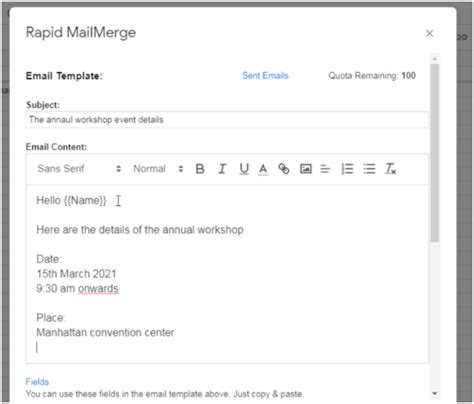Edit the Subject input field

(227, 120)
